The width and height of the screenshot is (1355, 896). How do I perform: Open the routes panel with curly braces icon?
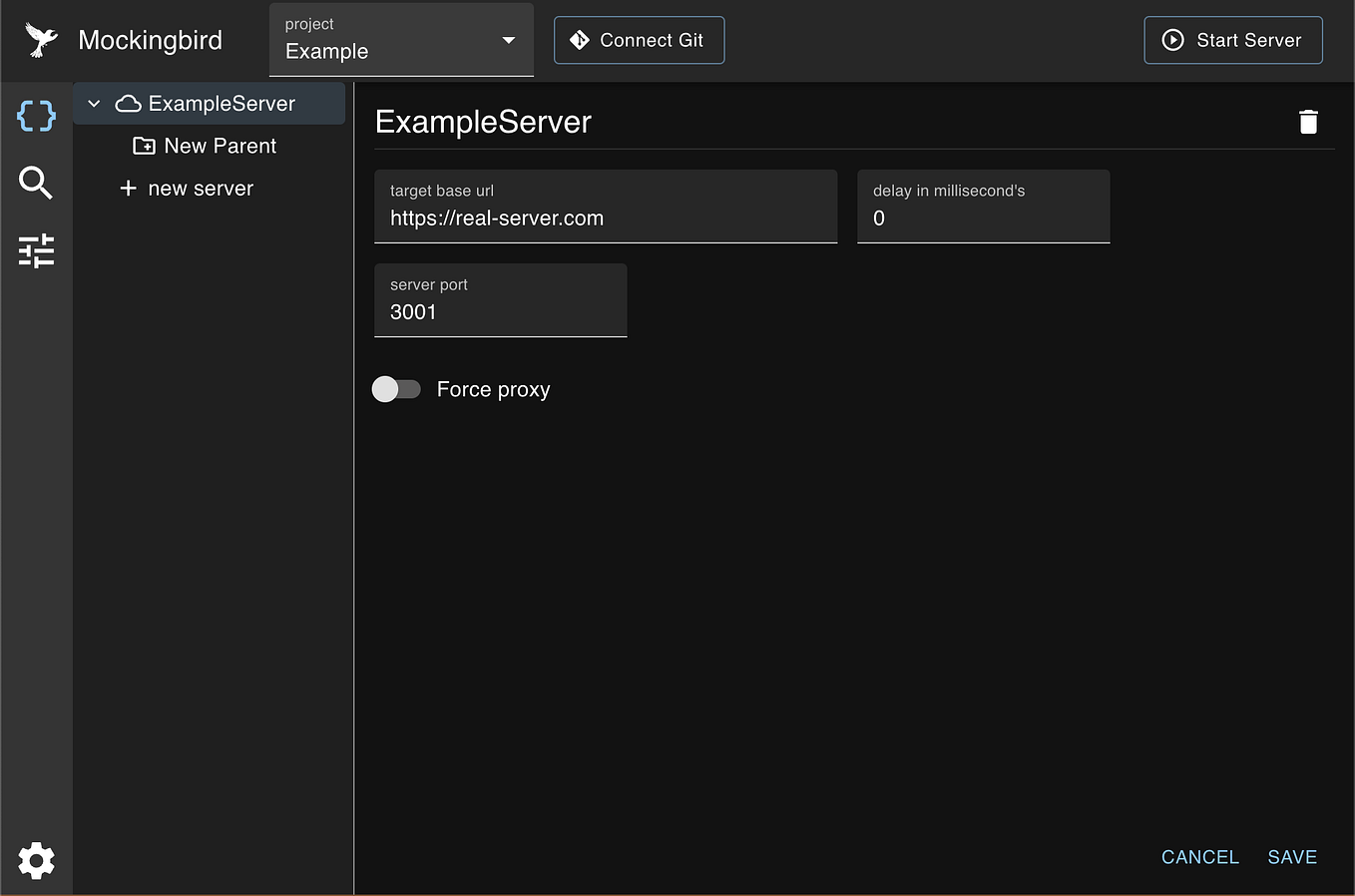(x=36, y=116)
